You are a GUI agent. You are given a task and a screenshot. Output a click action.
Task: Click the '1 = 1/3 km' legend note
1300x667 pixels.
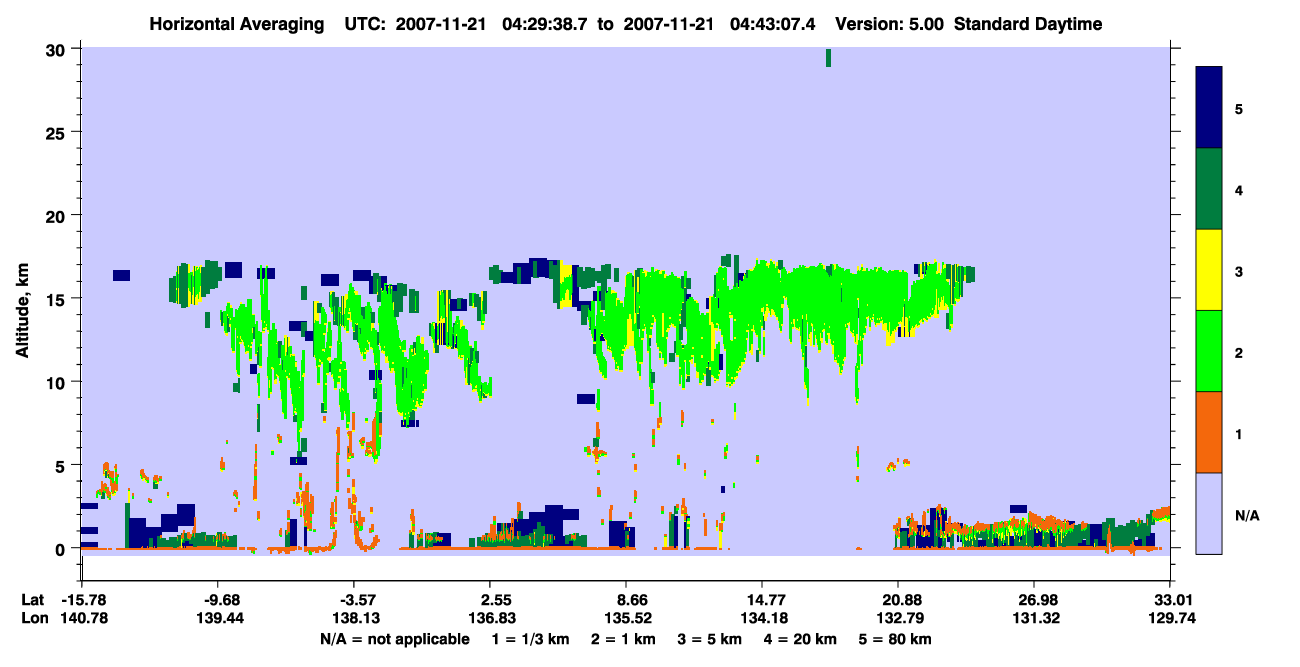[531, 639]
